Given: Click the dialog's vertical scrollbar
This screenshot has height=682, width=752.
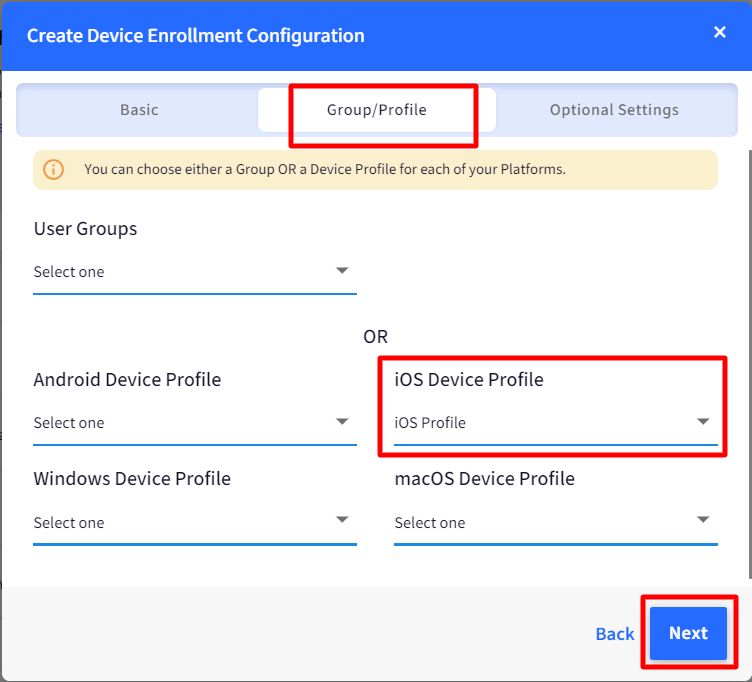Looking at the screenshot, I should (750, 365).
